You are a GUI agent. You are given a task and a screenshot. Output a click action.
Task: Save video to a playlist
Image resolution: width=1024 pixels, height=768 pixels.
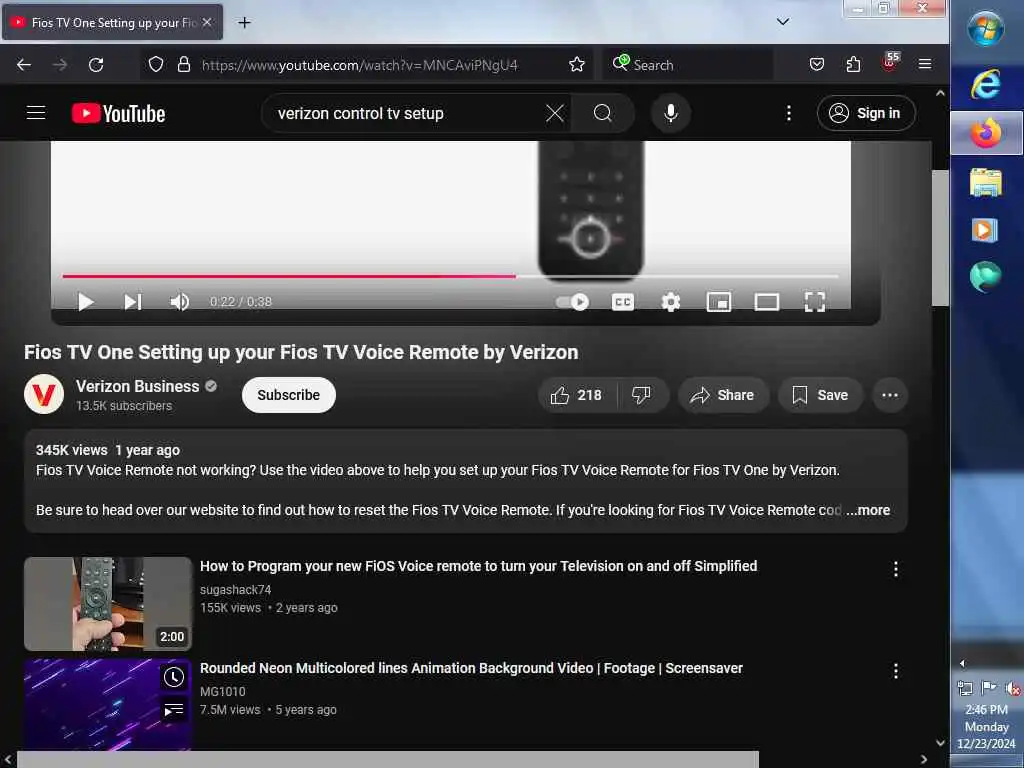[820, 395]
